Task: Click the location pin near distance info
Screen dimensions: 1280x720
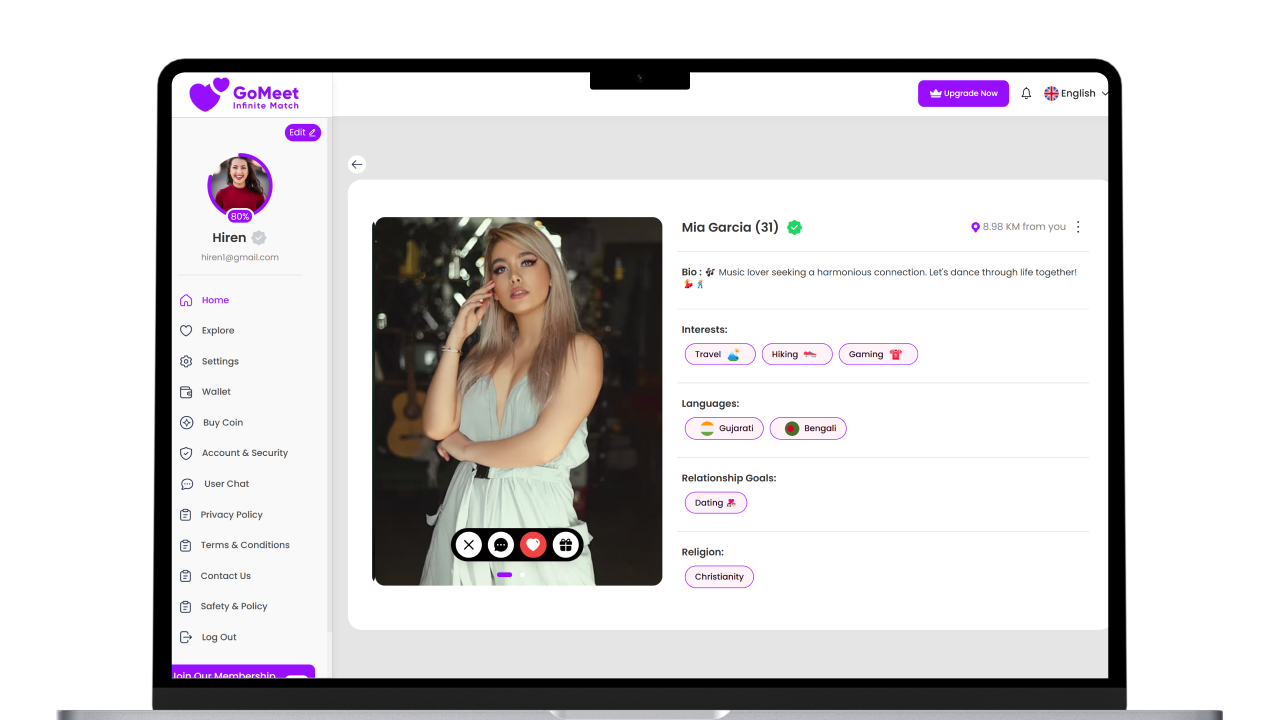Action: (x=975, y=227)
